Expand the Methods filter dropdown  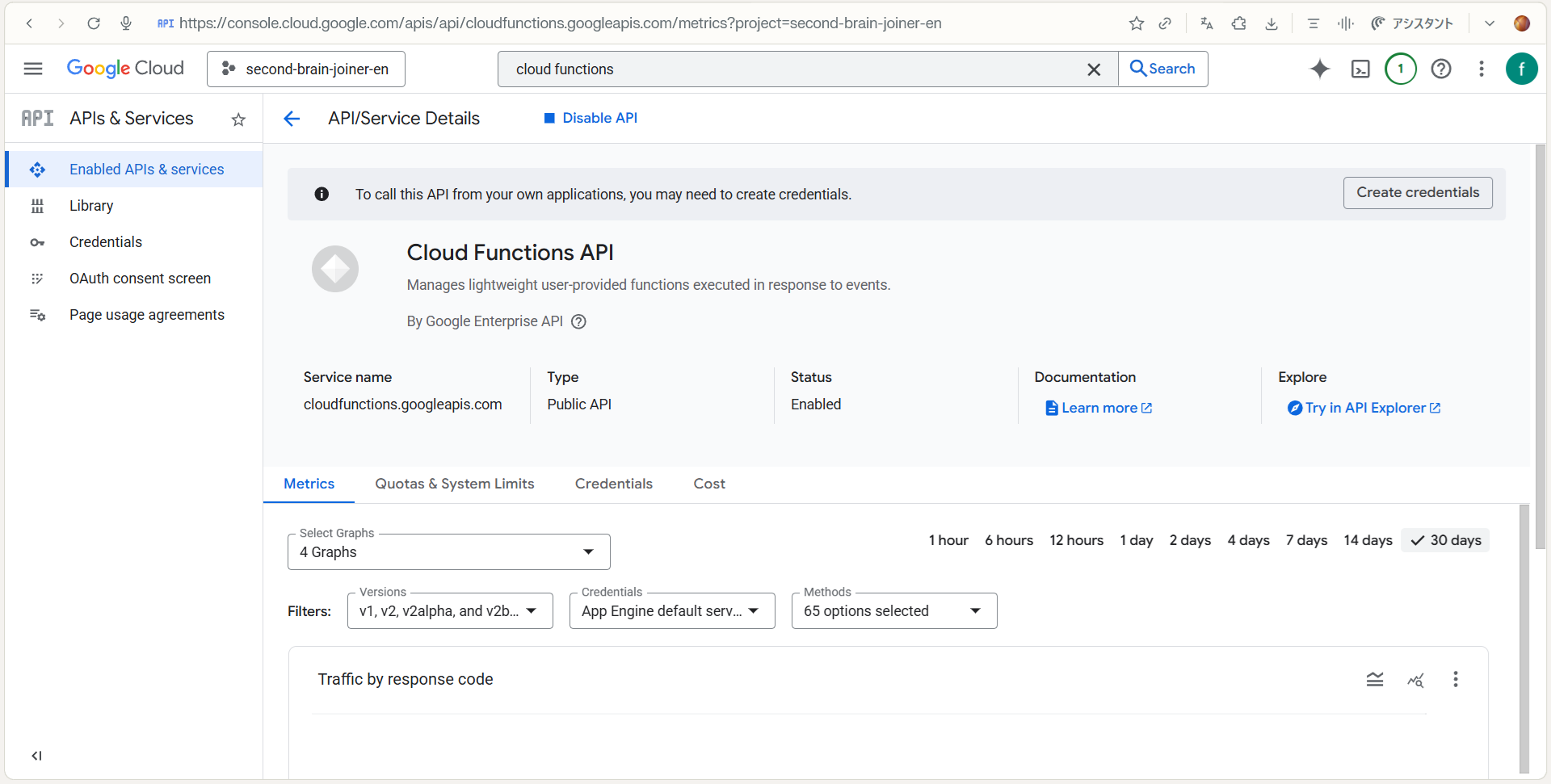point(893,611)
